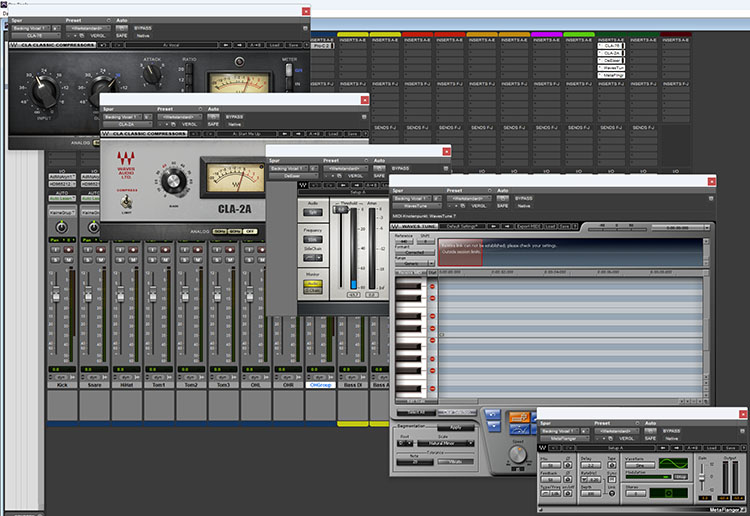
Task: Open the CLA-2A insert slot in mixer
Action: tap(611, 53)
